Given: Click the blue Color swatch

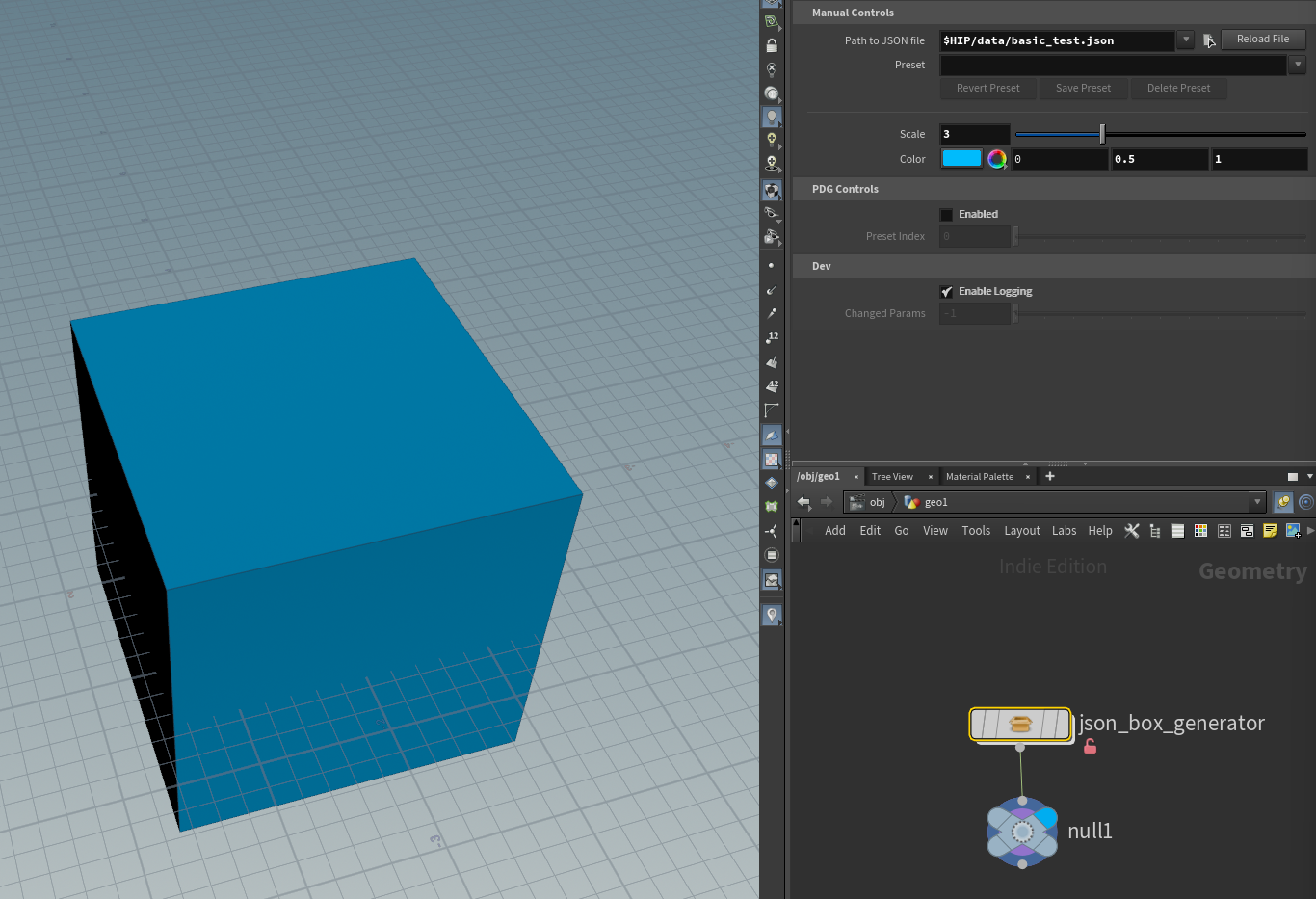Looking at the screenshot, I should pyautogui.click(x=961, y=159).
